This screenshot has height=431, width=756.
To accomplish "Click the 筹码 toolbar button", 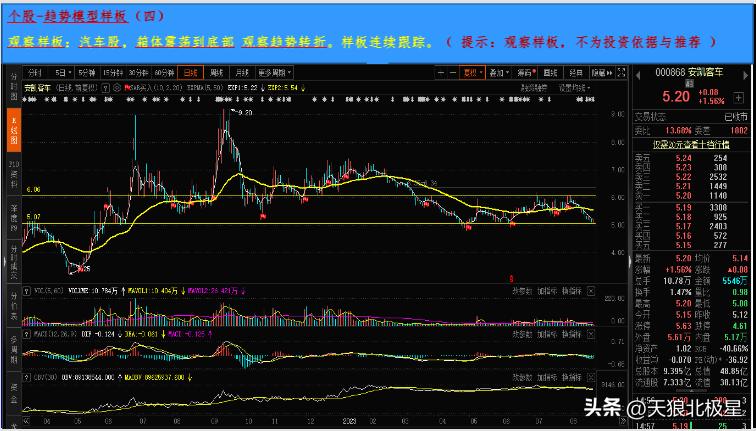I will click(x=525, y=73).
